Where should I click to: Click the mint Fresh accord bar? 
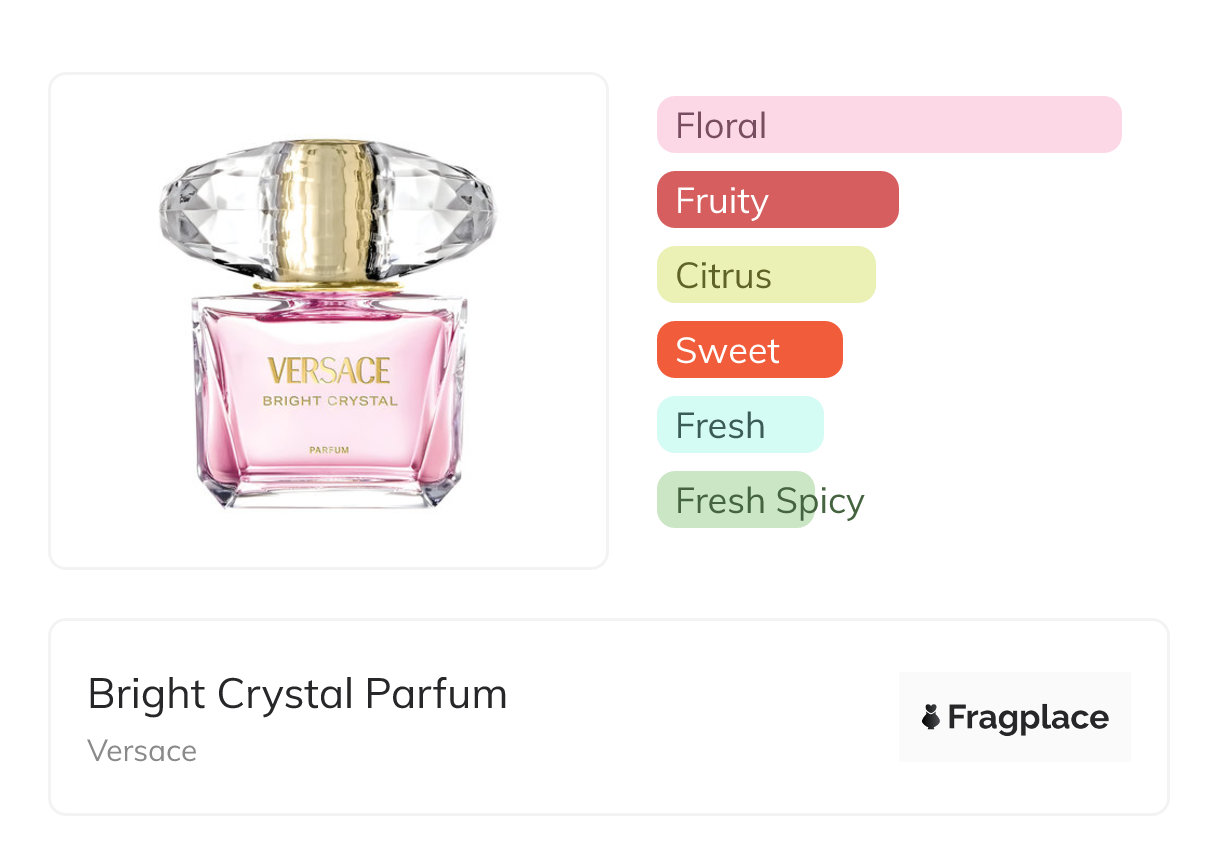740,425
